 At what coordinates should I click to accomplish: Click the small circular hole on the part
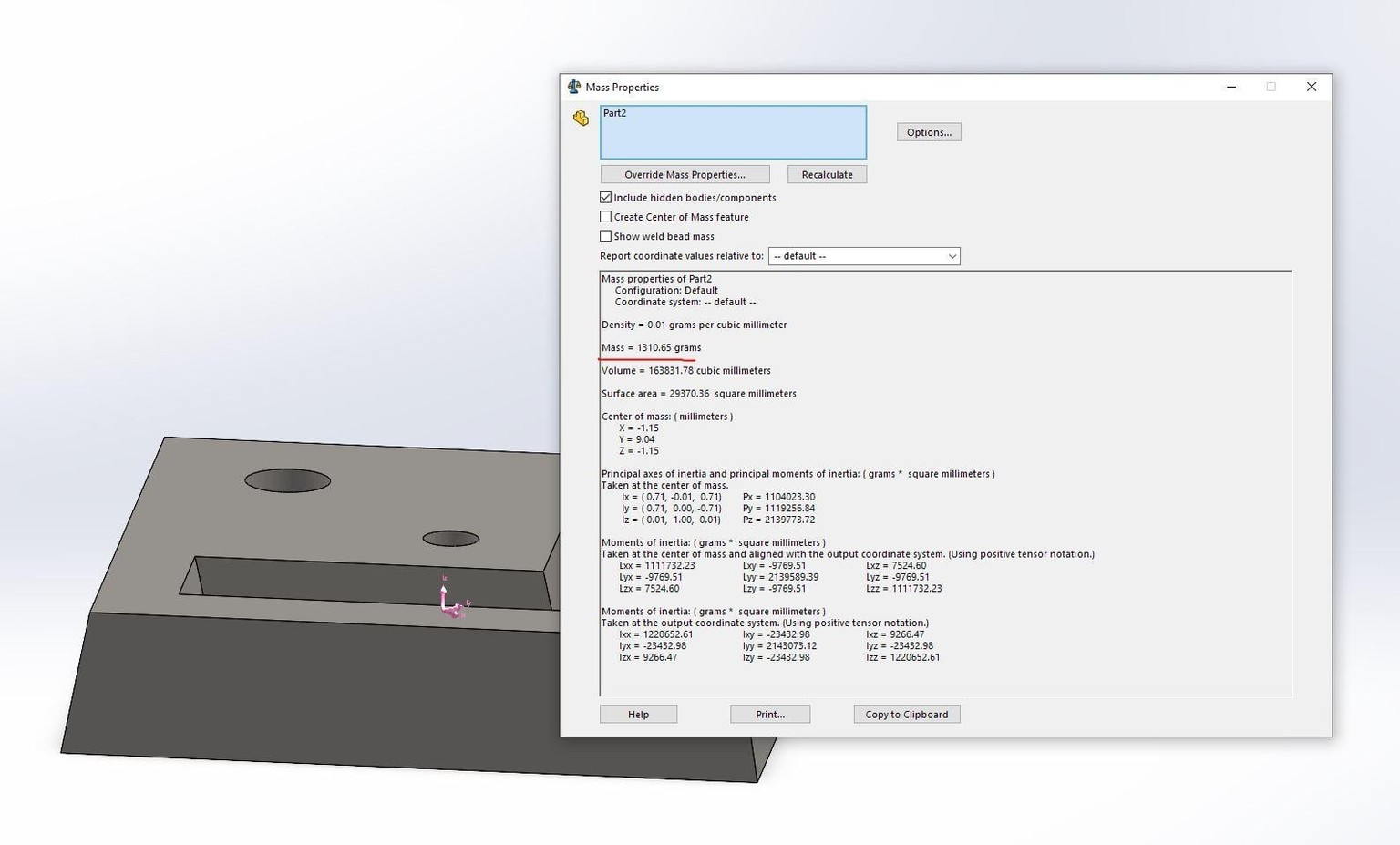450,539
